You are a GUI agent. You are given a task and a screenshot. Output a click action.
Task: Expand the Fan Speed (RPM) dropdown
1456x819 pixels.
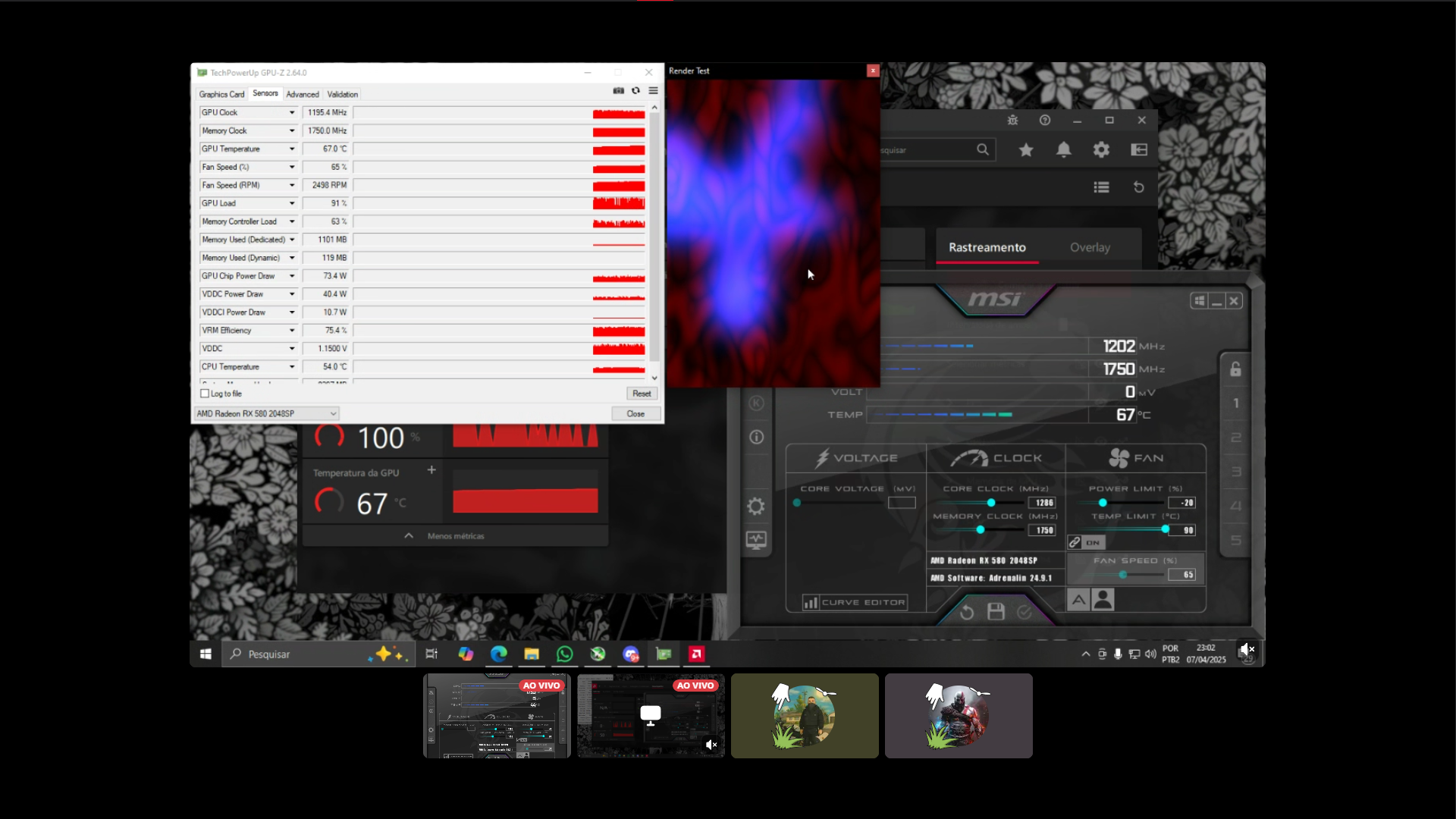292,186
